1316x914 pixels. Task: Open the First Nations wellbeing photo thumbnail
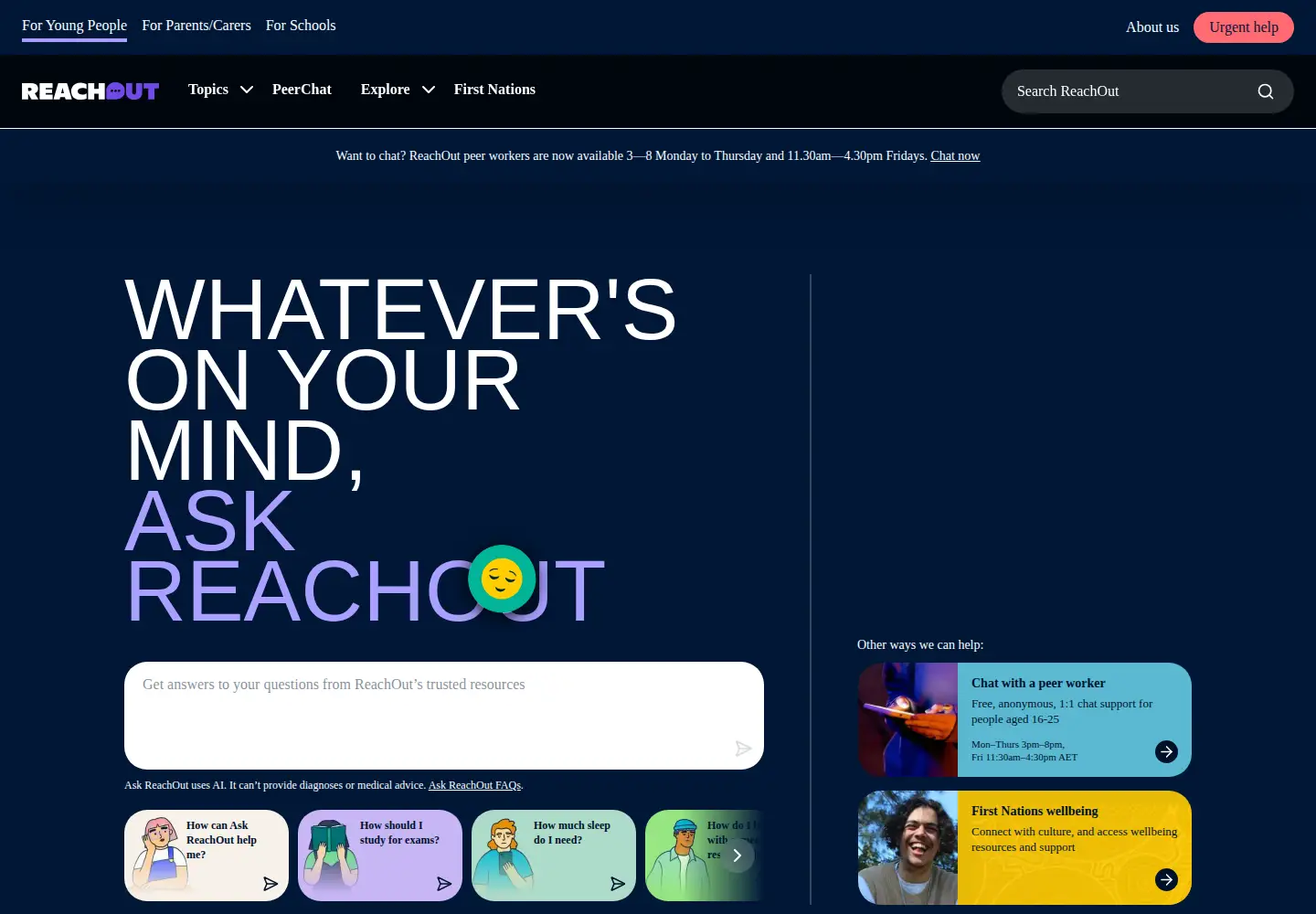click(907, 848)
